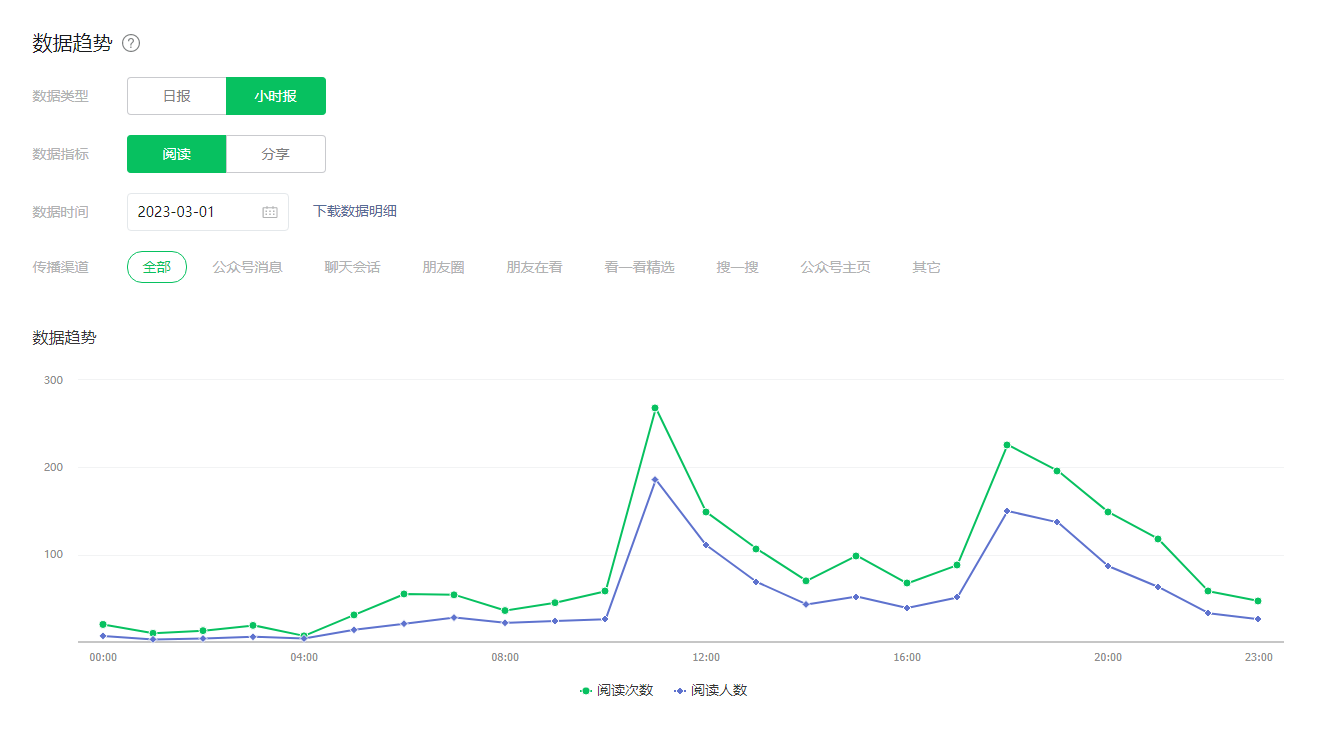
Task: Click the help question mark beside 数据趋势
Action: [x=131, y=43]
